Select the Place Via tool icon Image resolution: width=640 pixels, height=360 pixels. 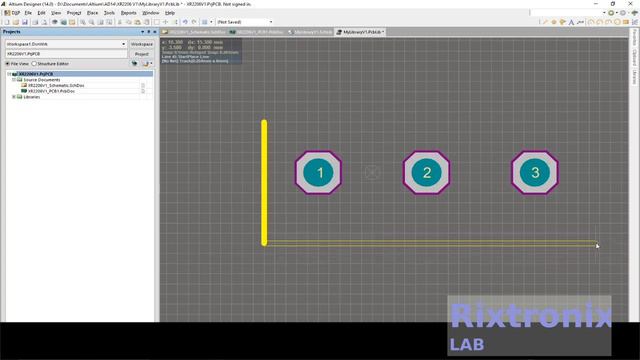coord(562,22)
